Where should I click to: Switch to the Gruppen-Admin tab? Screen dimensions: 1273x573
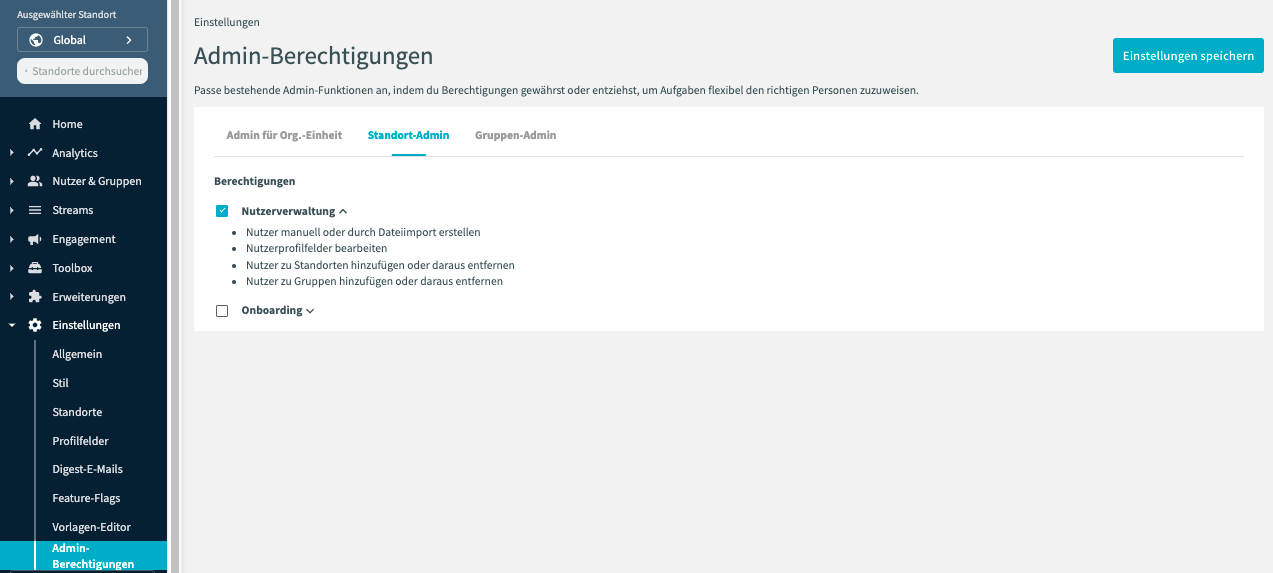(x=515, y=135)
